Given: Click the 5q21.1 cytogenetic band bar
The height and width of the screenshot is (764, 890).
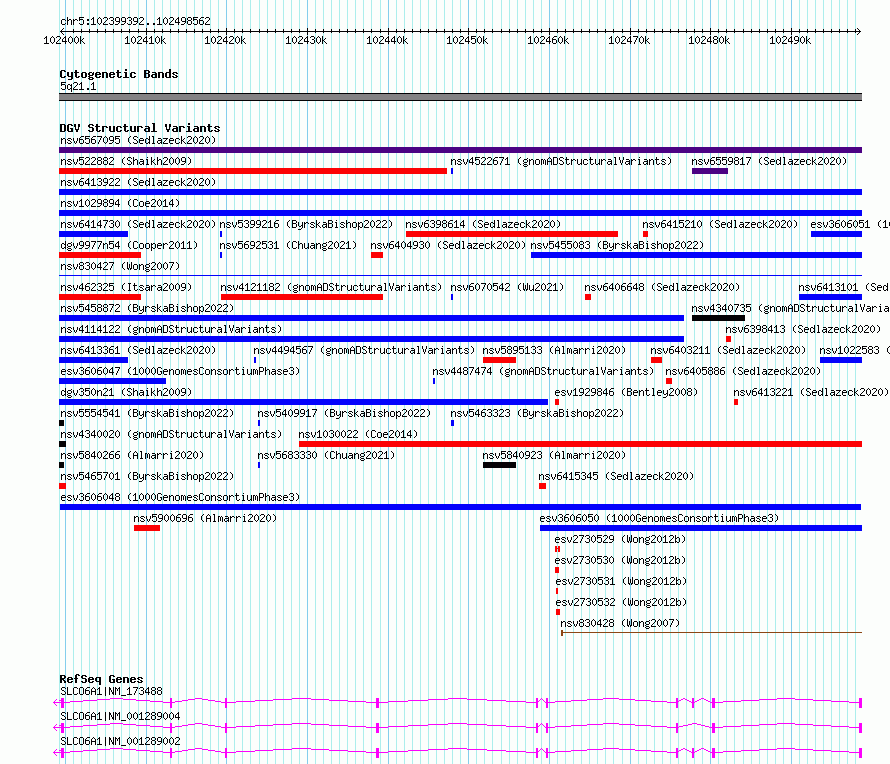Looking at the screenshot, I should 460,97.
